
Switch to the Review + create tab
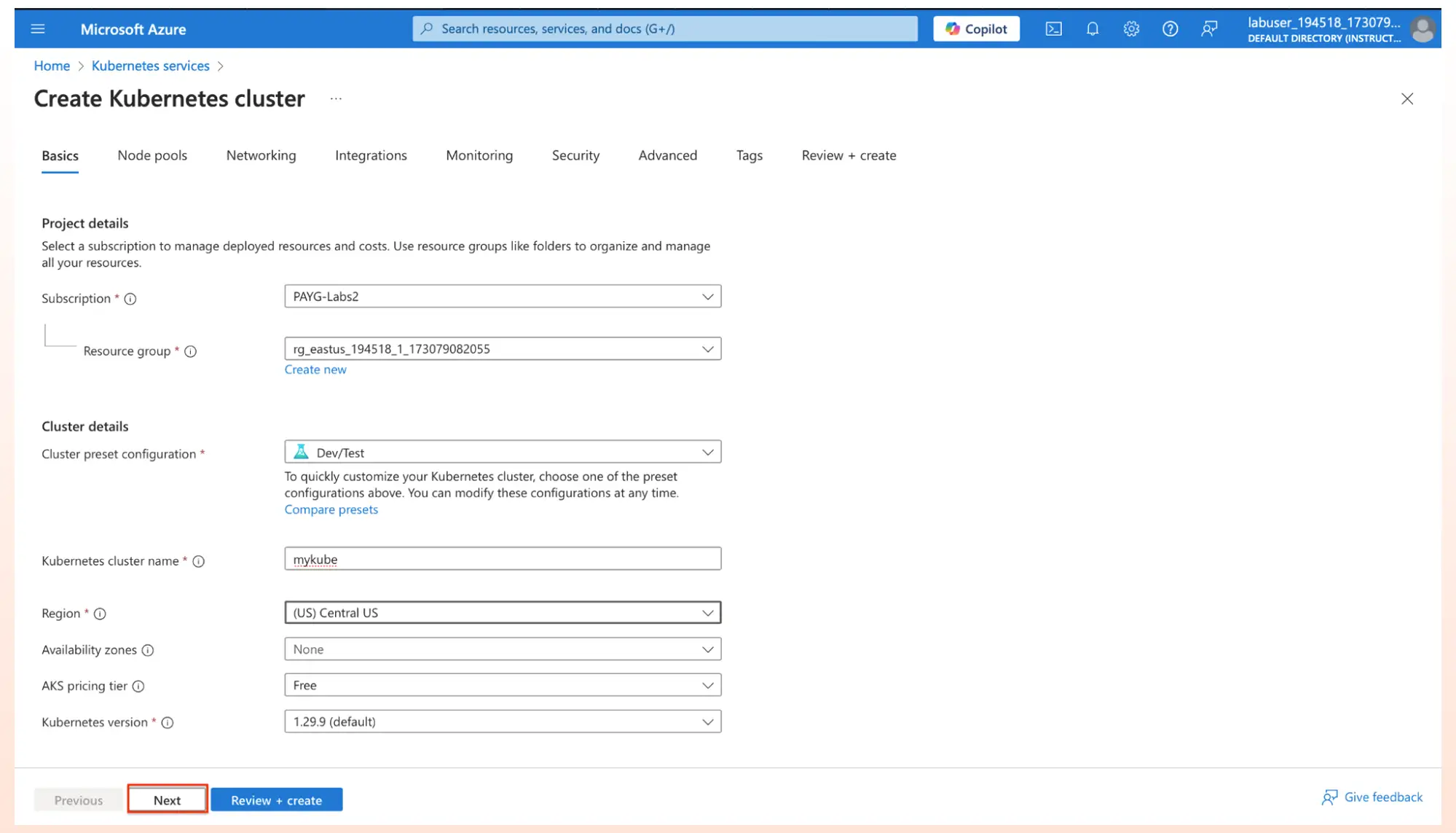[849, 155]
